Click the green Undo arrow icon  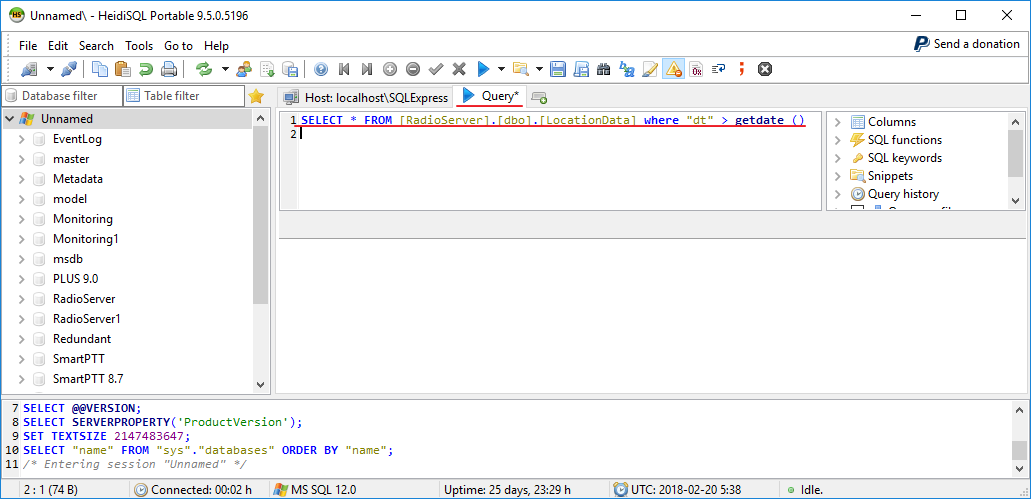click(145, 69)
